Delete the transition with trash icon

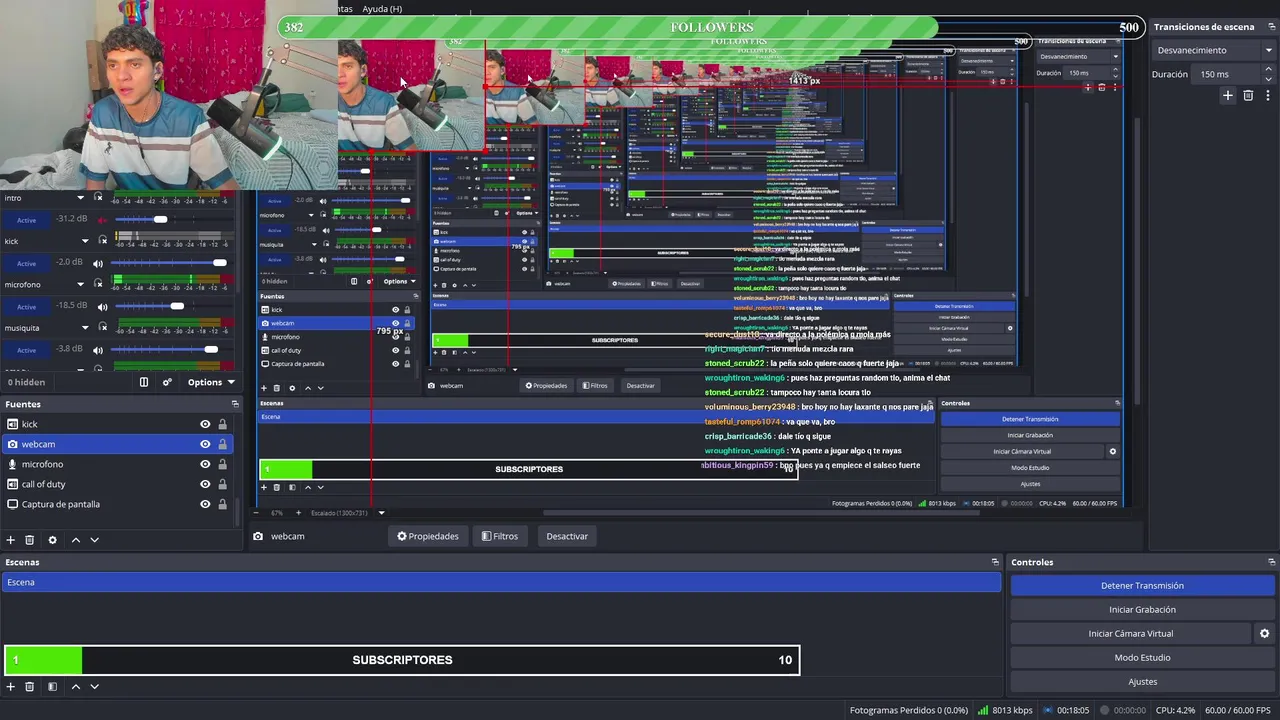tap(1248, 95)
